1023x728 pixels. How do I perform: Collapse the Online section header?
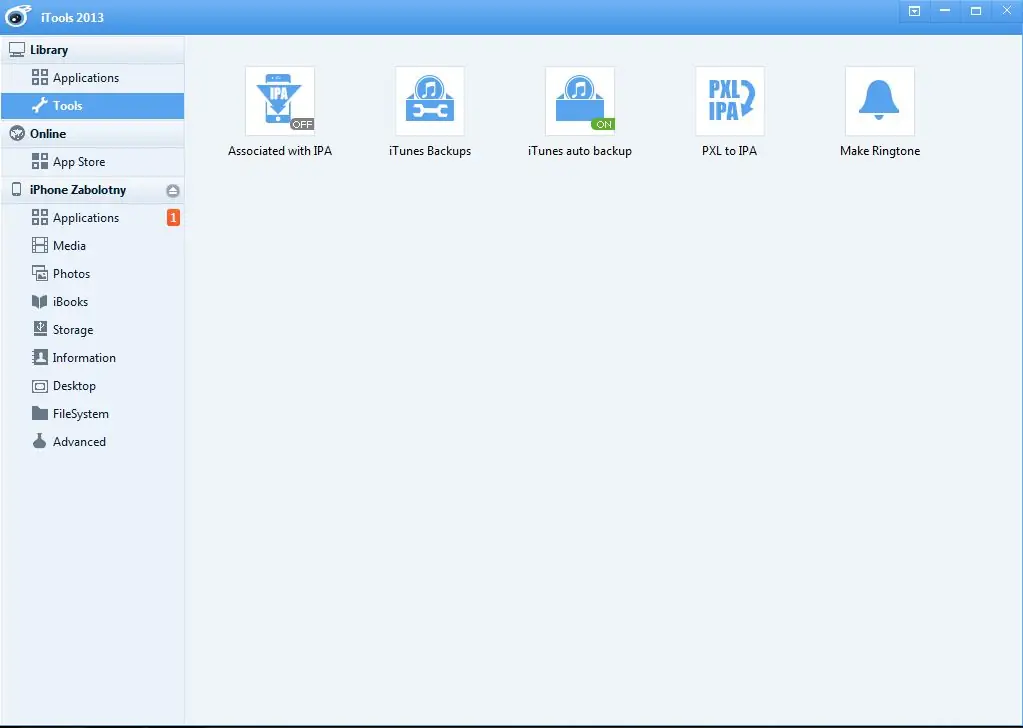coord(93,134)
